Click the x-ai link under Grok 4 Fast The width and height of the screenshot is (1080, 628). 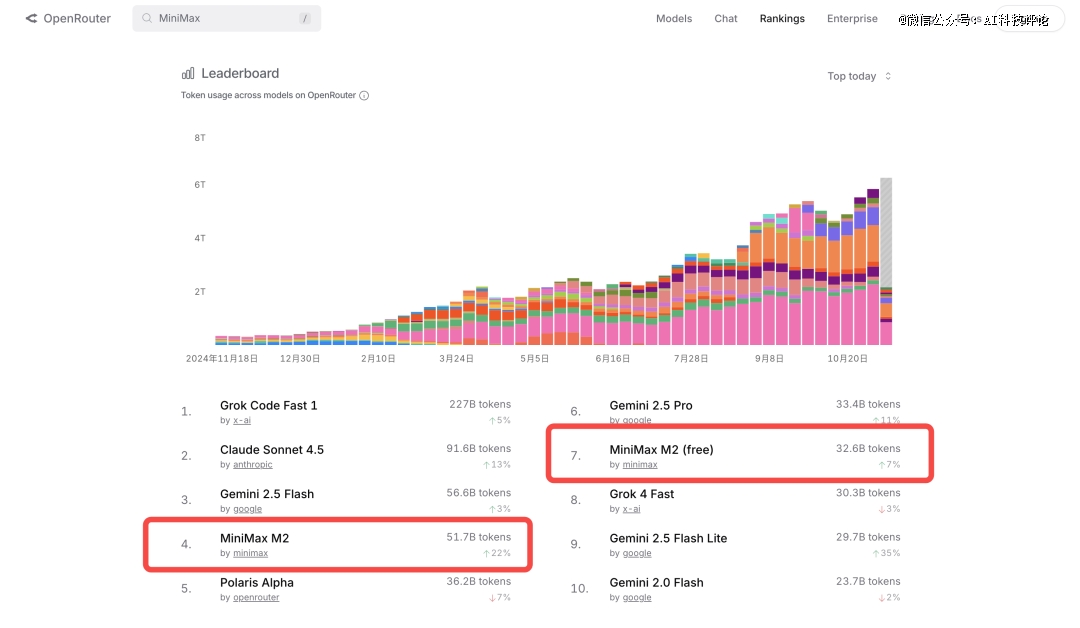(631, 509)
